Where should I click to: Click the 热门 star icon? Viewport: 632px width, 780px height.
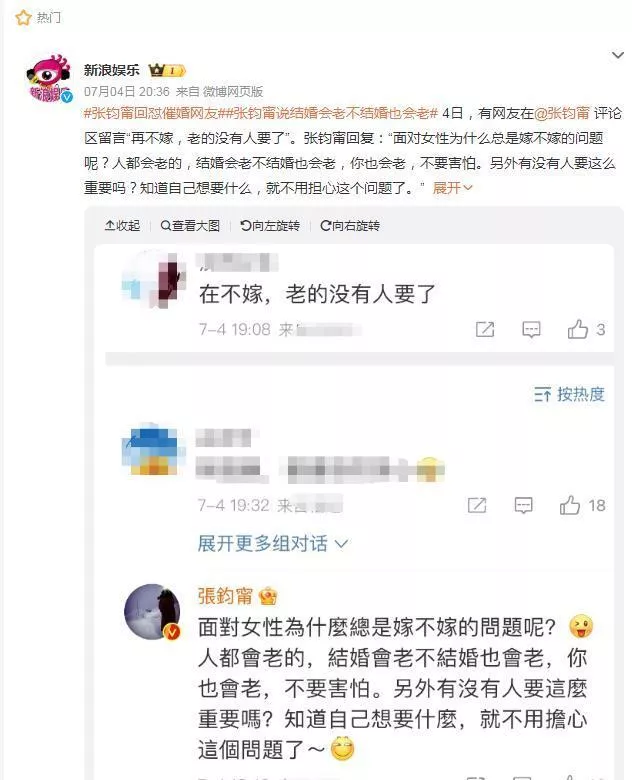click(23, 18)
